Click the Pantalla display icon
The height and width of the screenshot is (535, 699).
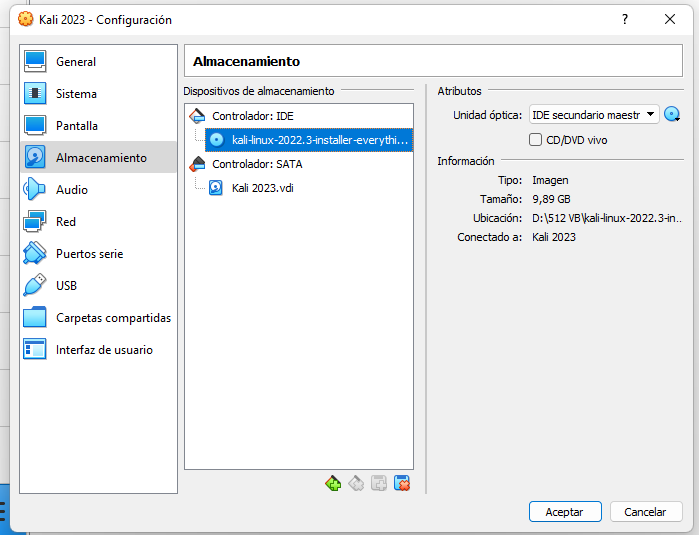tap(35, 126)
